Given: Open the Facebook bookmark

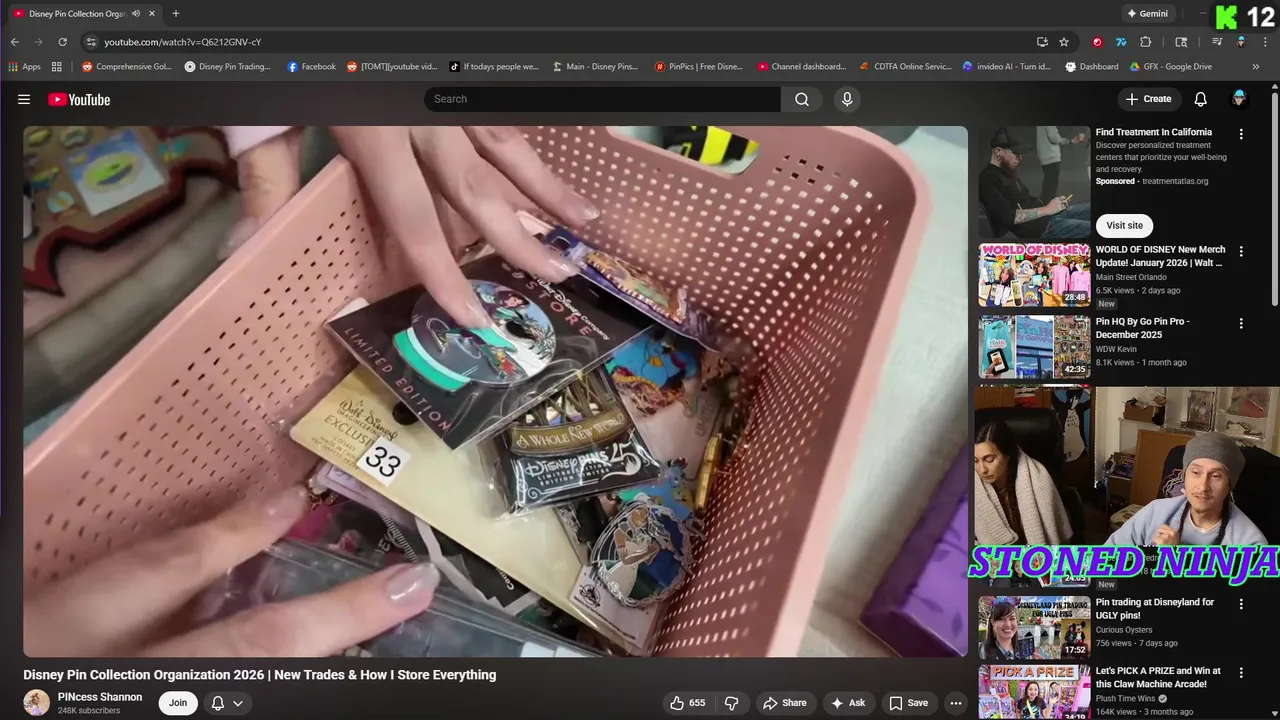Looking at the screenshot, I should click(x=311, y=67).
